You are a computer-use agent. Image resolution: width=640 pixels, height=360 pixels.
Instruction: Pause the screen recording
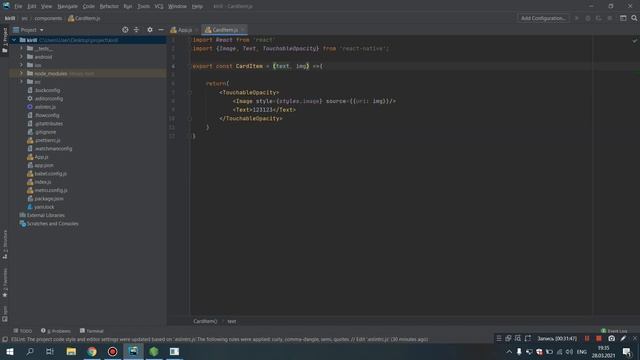pos(587,338)
